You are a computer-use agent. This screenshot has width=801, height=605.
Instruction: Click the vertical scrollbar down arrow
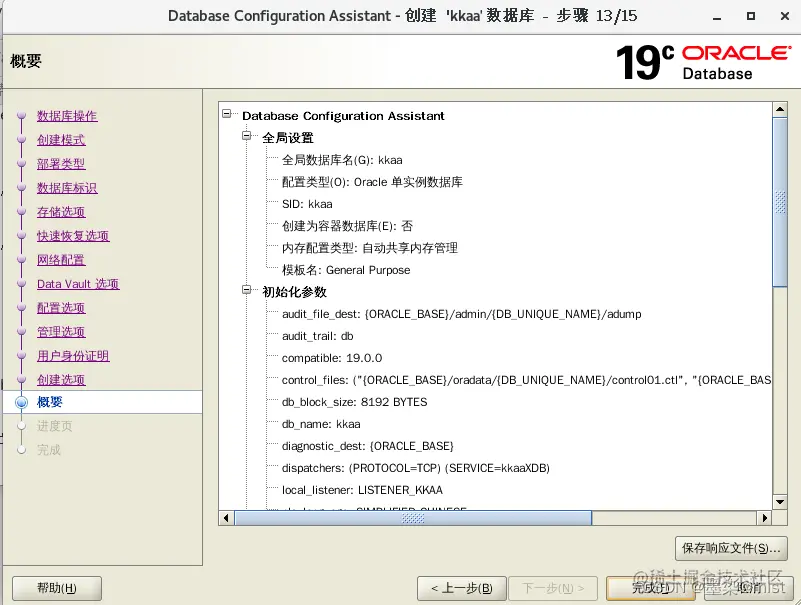click(x=780, y=502)
